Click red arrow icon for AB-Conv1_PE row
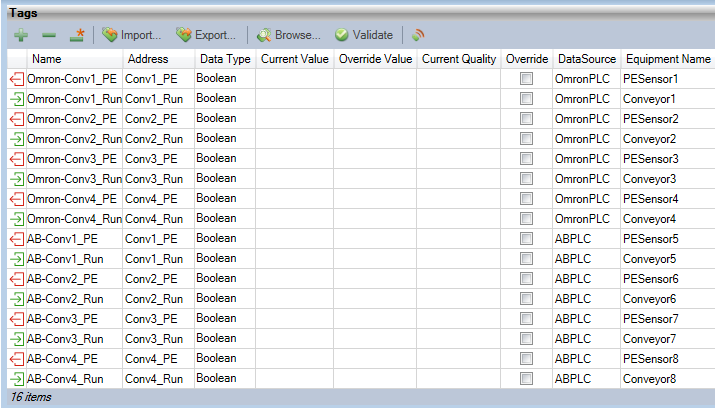Screen dimensions: 715x408 [17, 239]
